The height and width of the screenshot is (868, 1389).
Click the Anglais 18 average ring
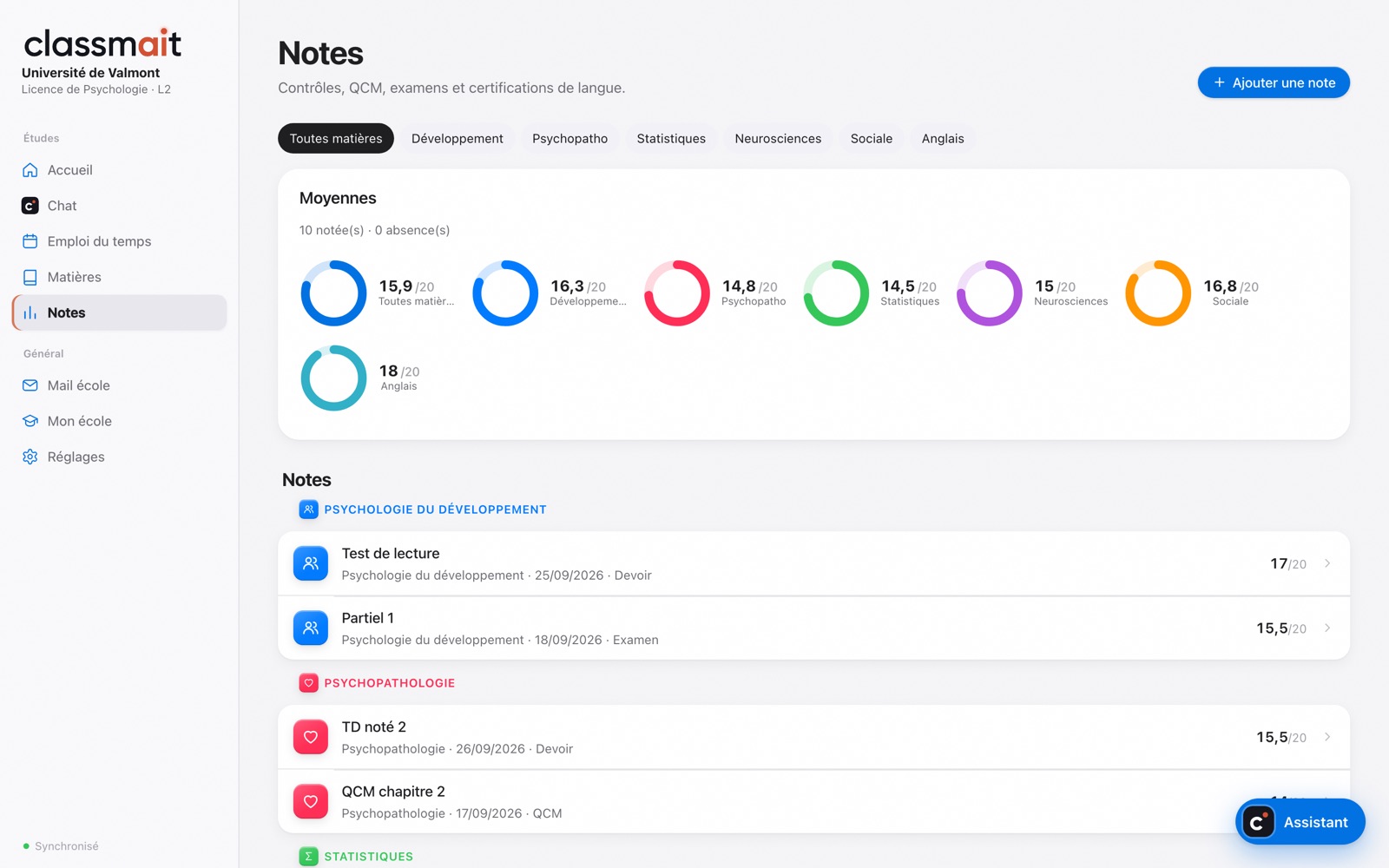tap(333, 378)
